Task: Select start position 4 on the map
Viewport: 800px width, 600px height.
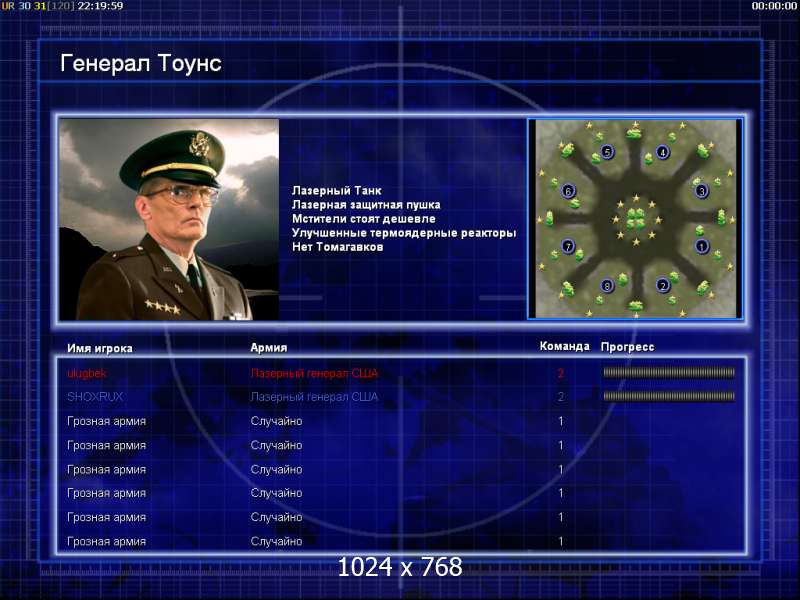Action: click(x=662, y=152)
